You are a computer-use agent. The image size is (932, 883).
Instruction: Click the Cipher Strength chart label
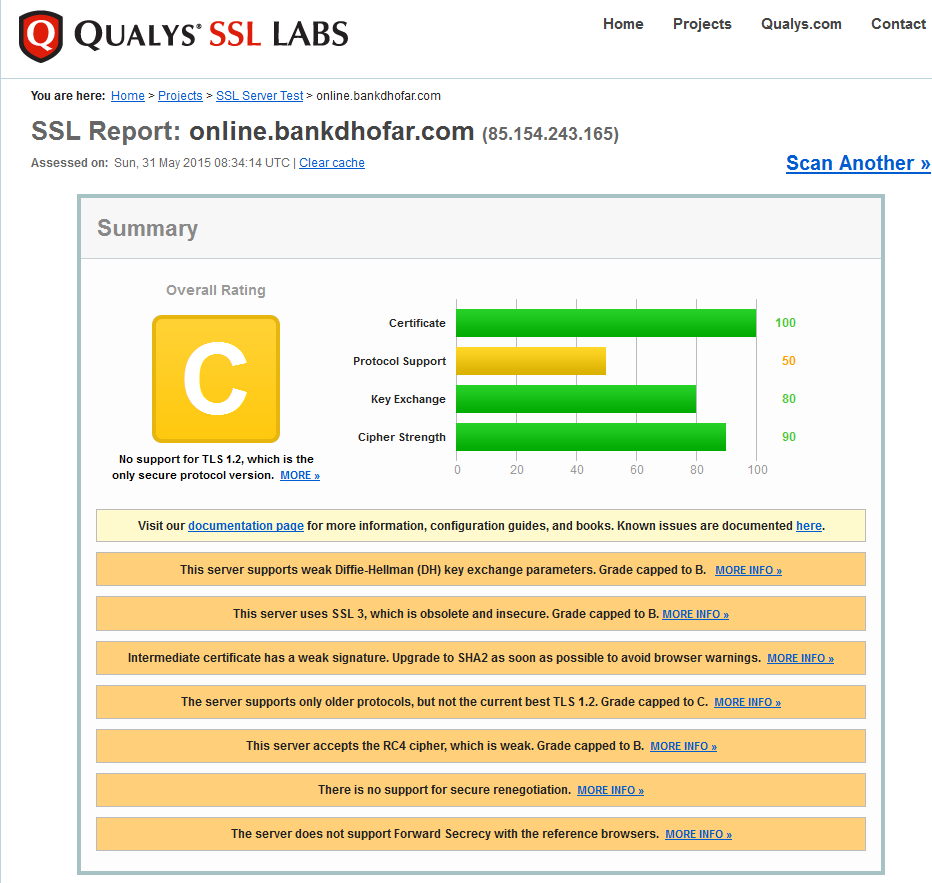pyautogui.click(x=402, y=437)
